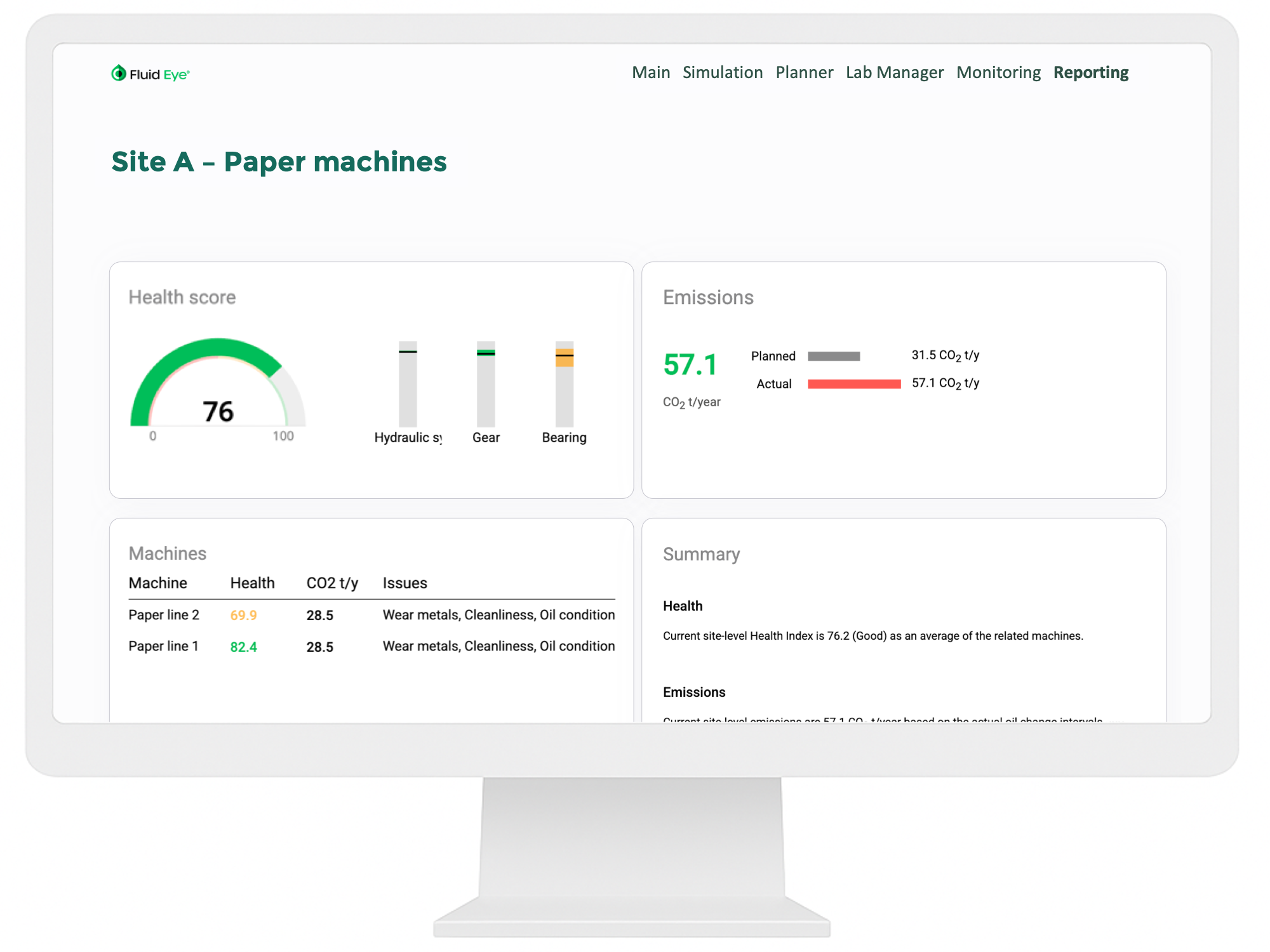The image size is (1270, 952).
Task: Click the Site A – Paper machines title
Action: tap(279, 162)
